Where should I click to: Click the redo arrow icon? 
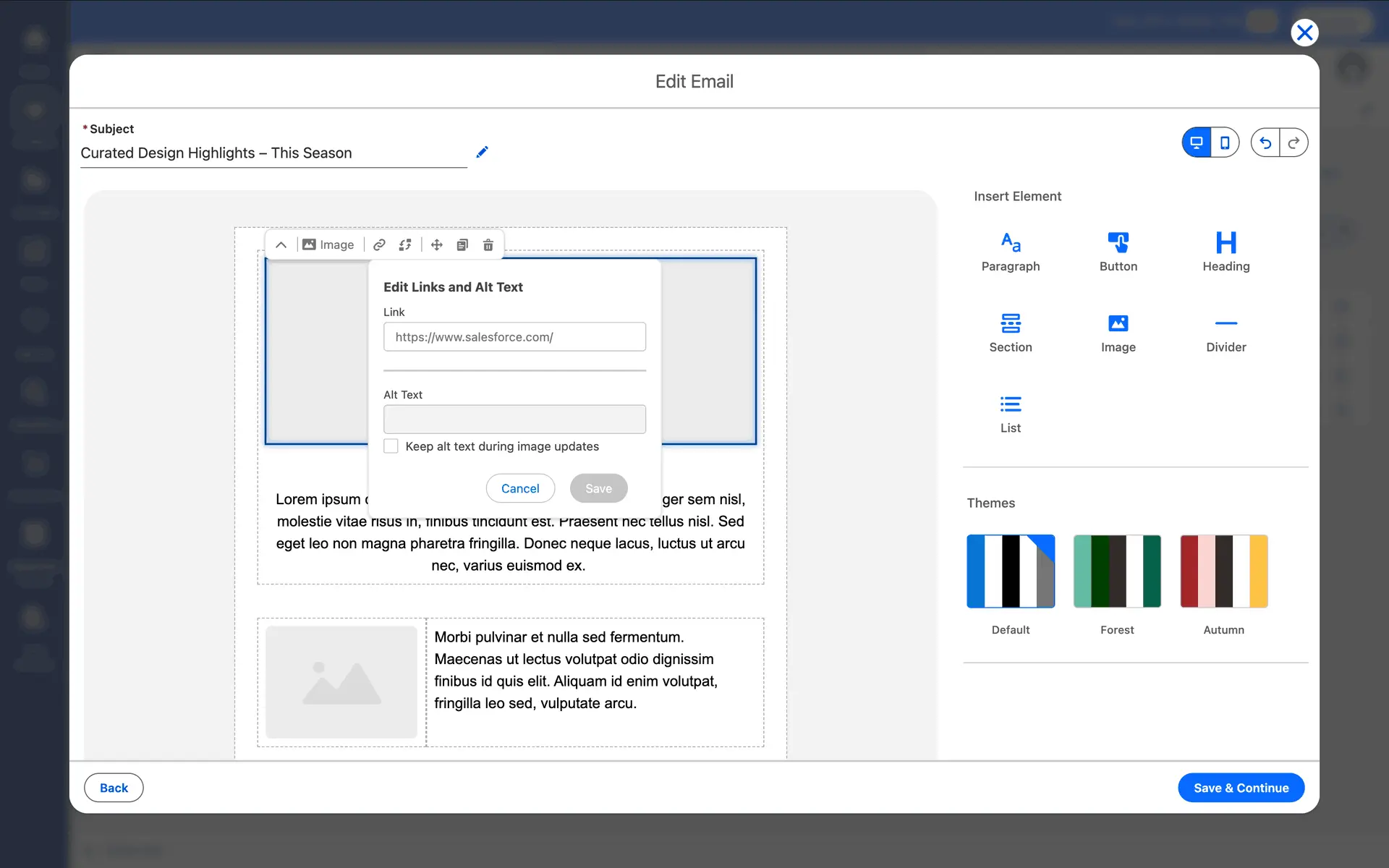pyautogui.click(x=1294, y=142)
